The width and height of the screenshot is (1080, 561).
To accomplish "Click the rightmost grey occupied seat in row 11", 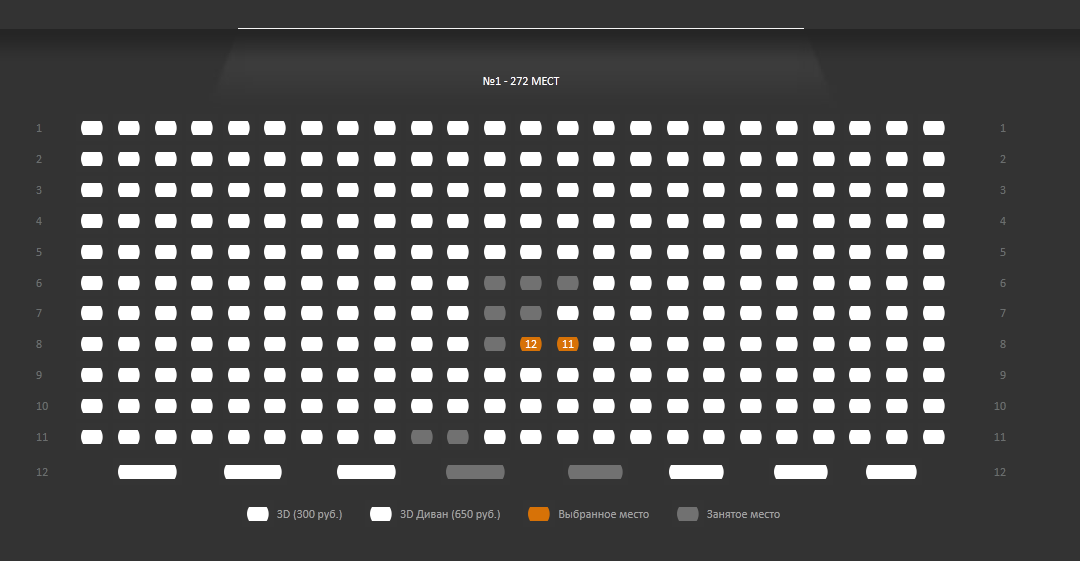I will (457, 437).
